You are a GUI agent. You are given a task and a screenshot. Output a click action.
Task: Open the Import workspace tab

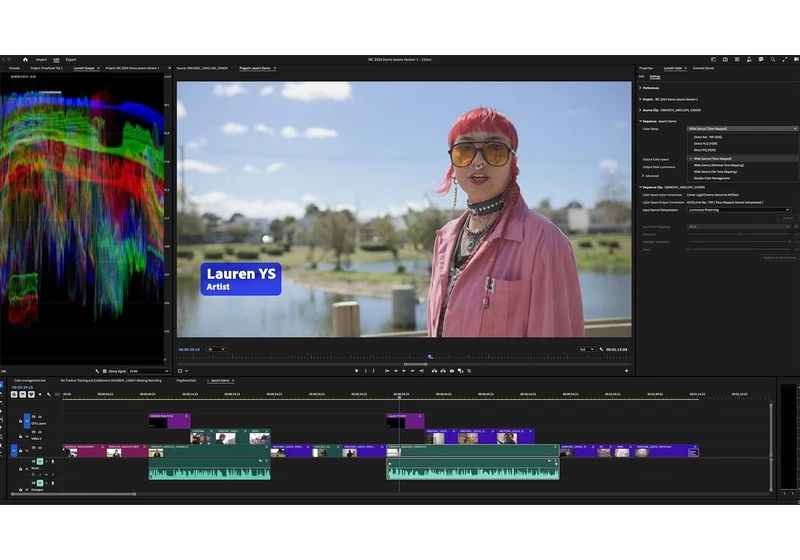point(41,60)
